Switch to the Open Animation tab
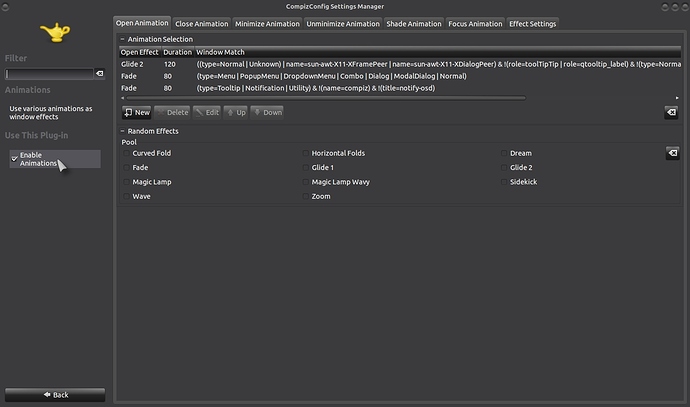 point(142,23)
